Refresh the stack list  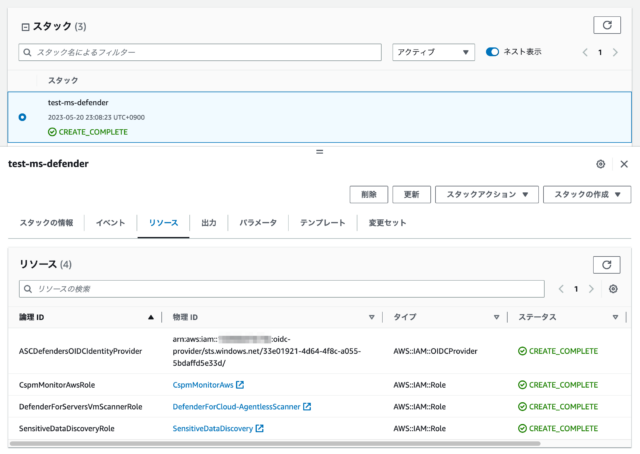click(606, 25)
